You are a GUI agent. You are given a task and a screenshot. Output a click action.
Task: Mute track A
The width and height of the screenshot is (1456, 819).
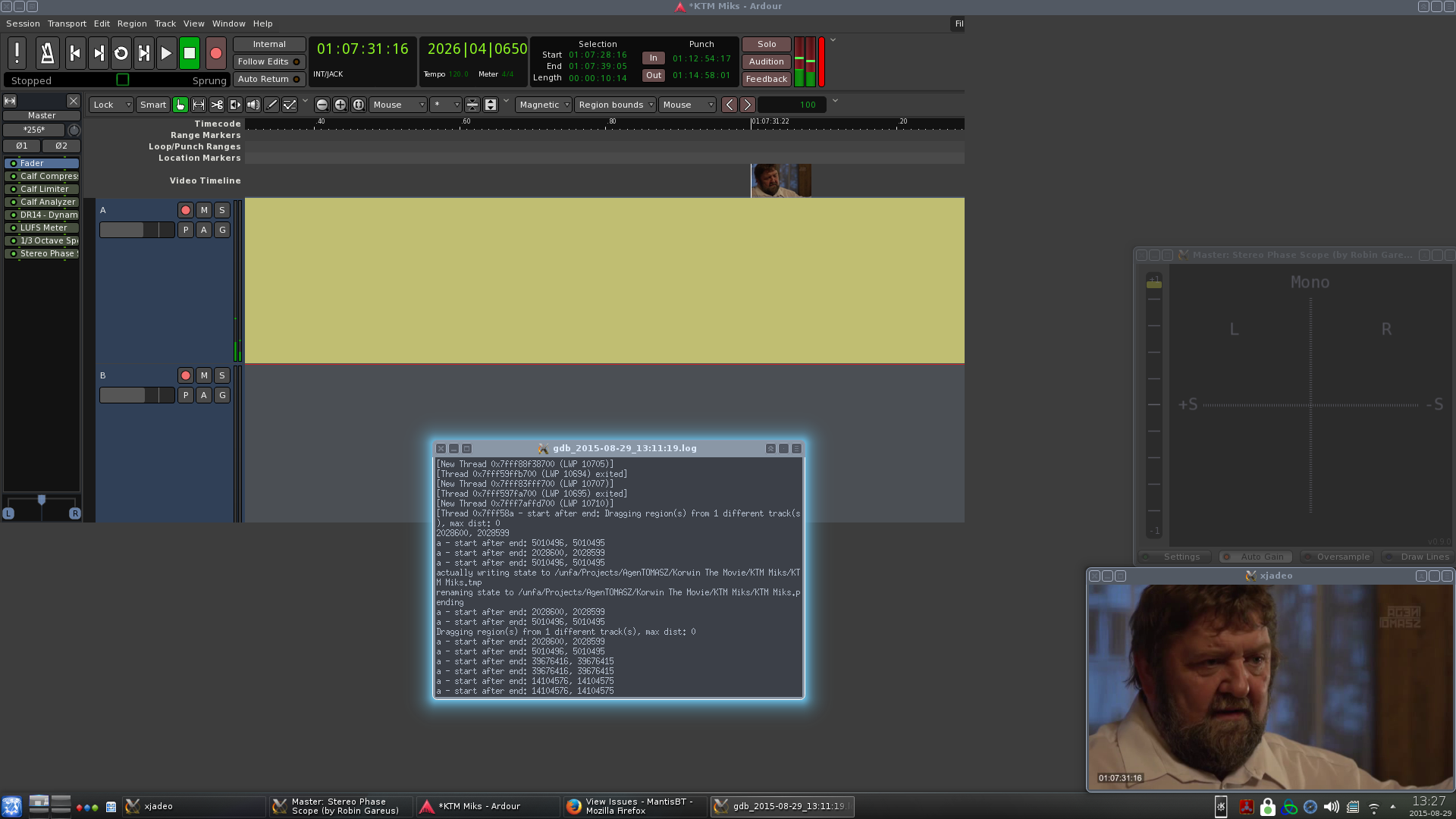coord(204,210)
